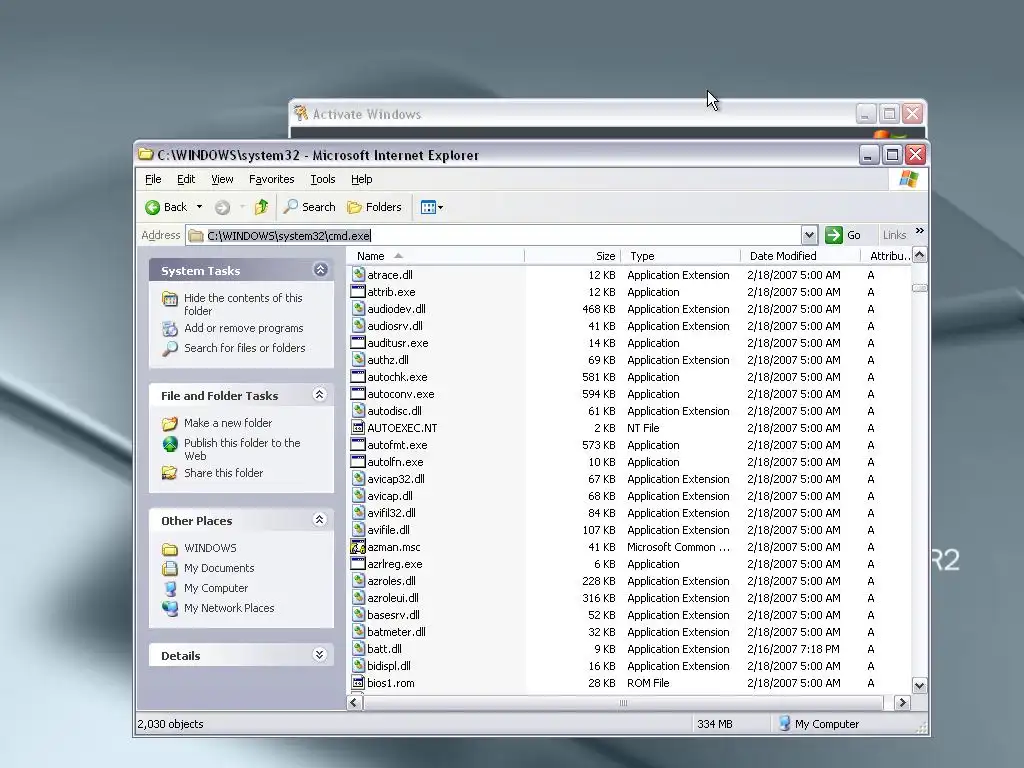Select the batmeter.dll file icon
1024x768 pixels.
[358, 632]
